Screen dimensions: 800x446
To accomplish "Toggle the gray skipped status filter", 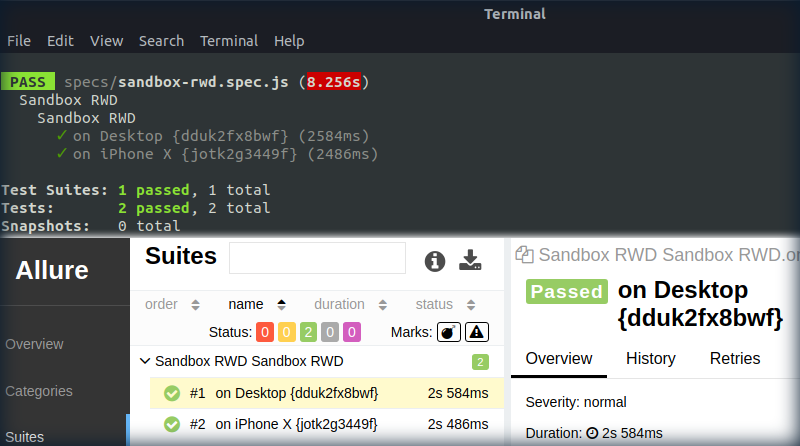I will point(330,332).
